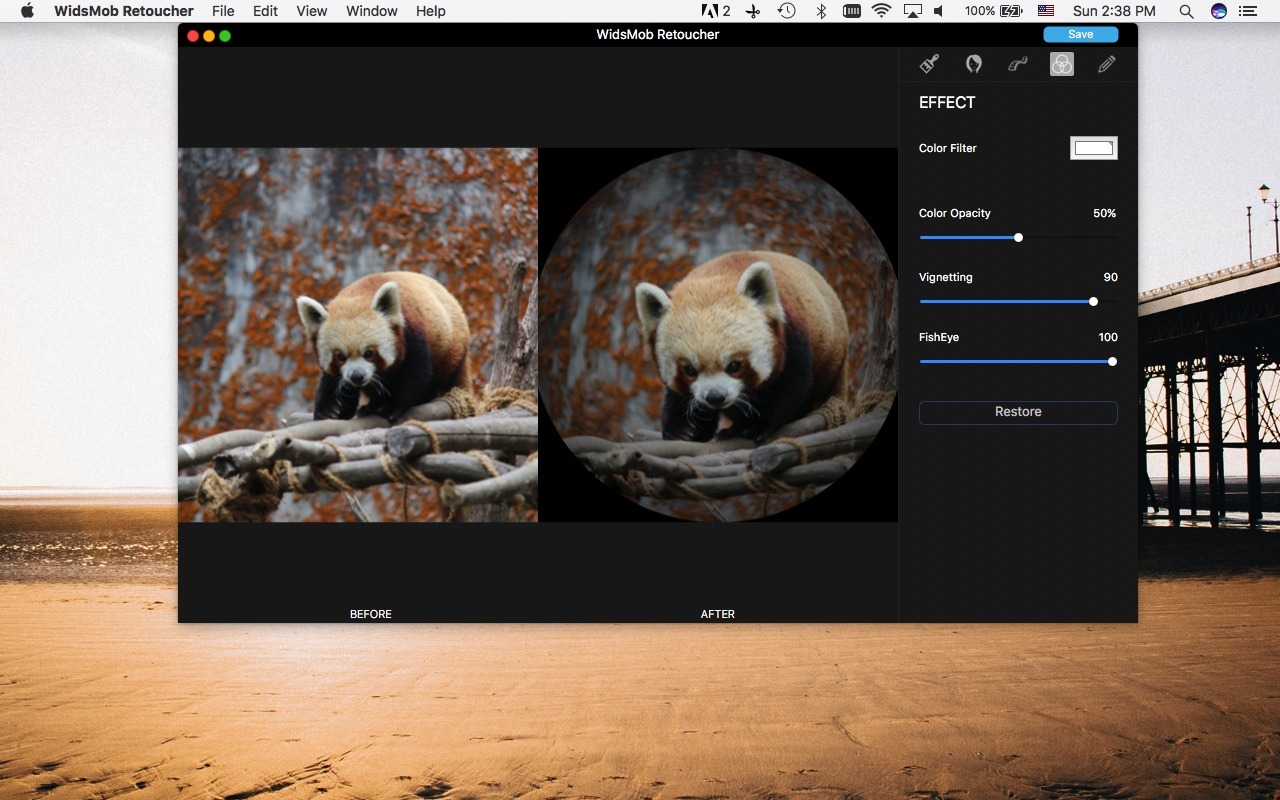The image size is (1280, 800).
Task: Open the Time Machine clock menu
Action: pyautogui.click(x=785, y=11)
